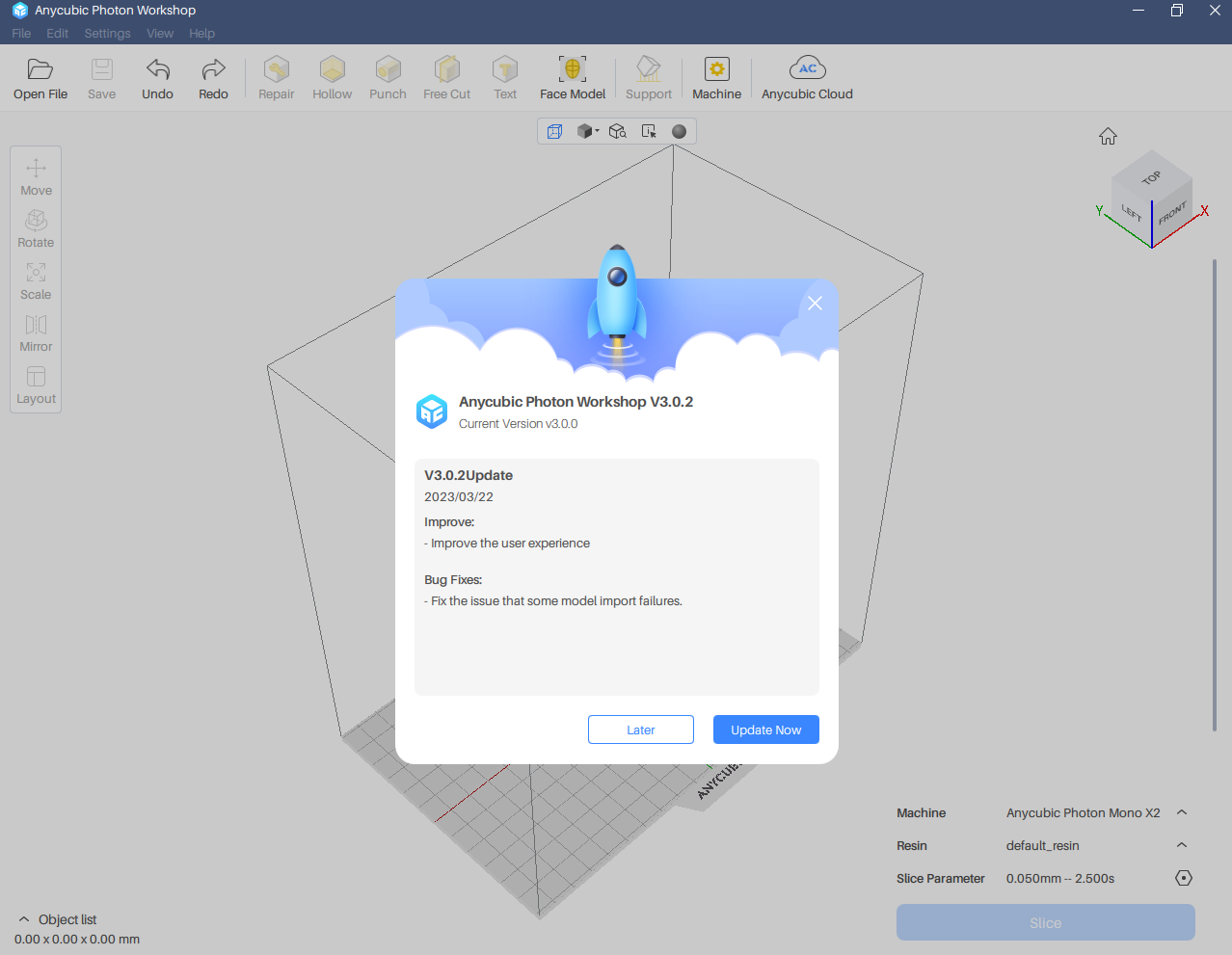Maximize or restore the application window
Image resolution: width=1232 pixels, height=955 pixels.
pos(1176,11)
